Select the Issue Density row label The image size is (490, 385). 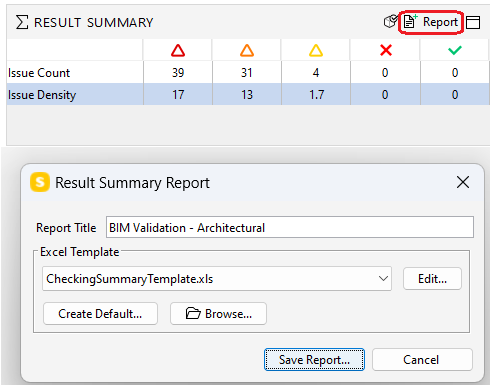point(42,95)
